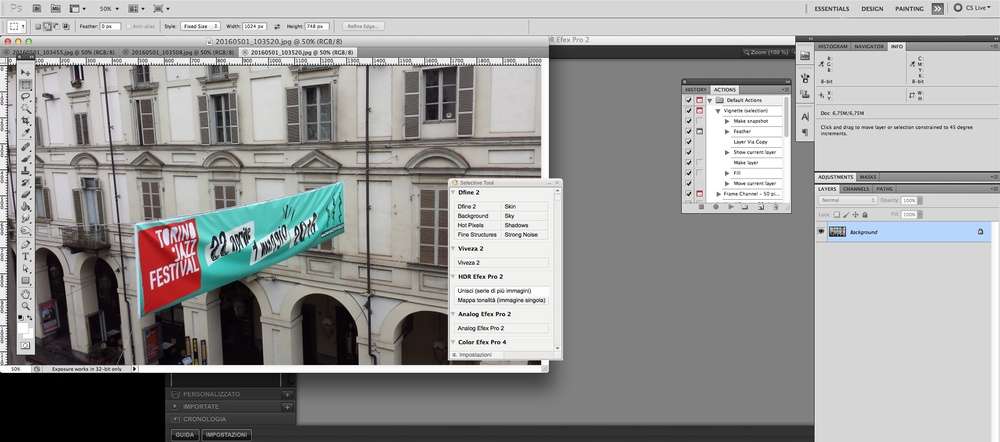Activate the Hand tool
Image resolution: width=1000 pixels, height=442 pixels.
tap(26, 294)
